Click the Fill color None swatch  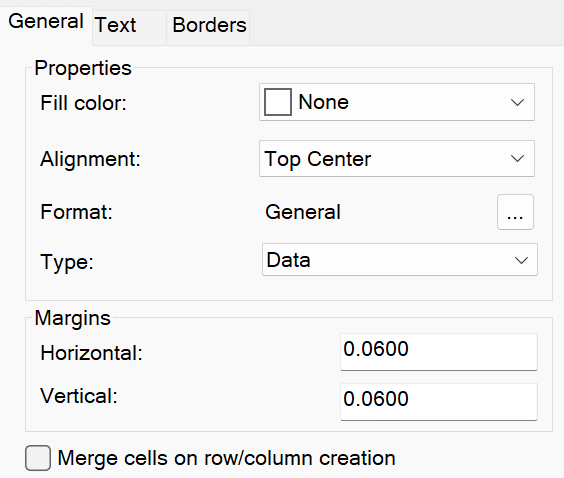point(278,102)
